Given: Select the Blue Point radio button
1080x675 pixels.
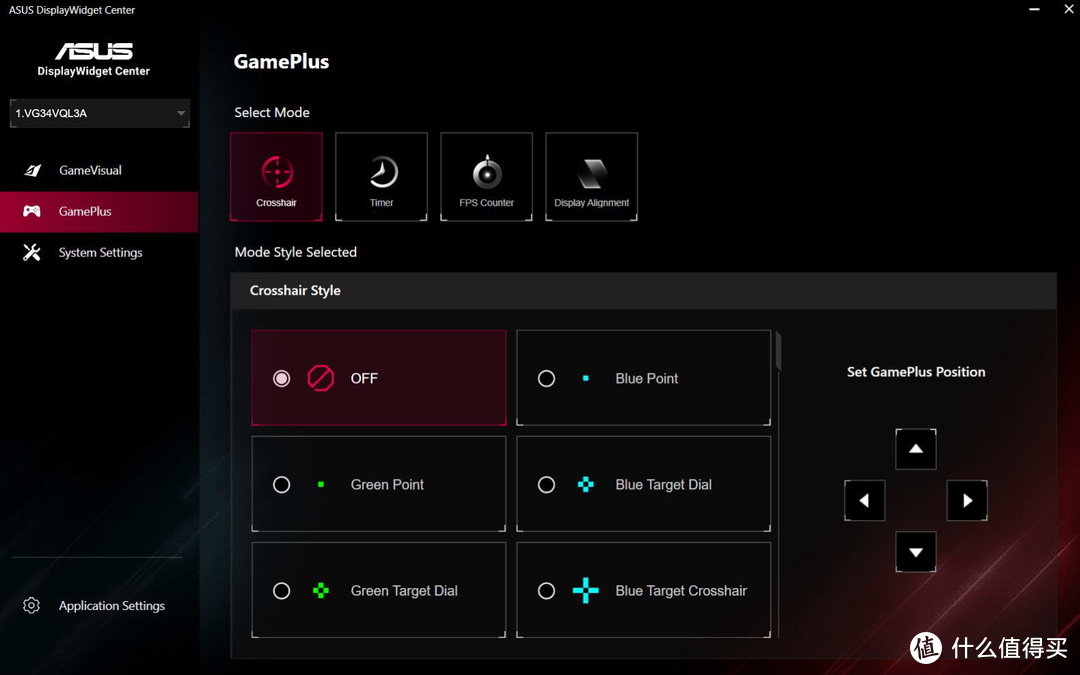Looking at the screenshot, I should coord(546,378).
